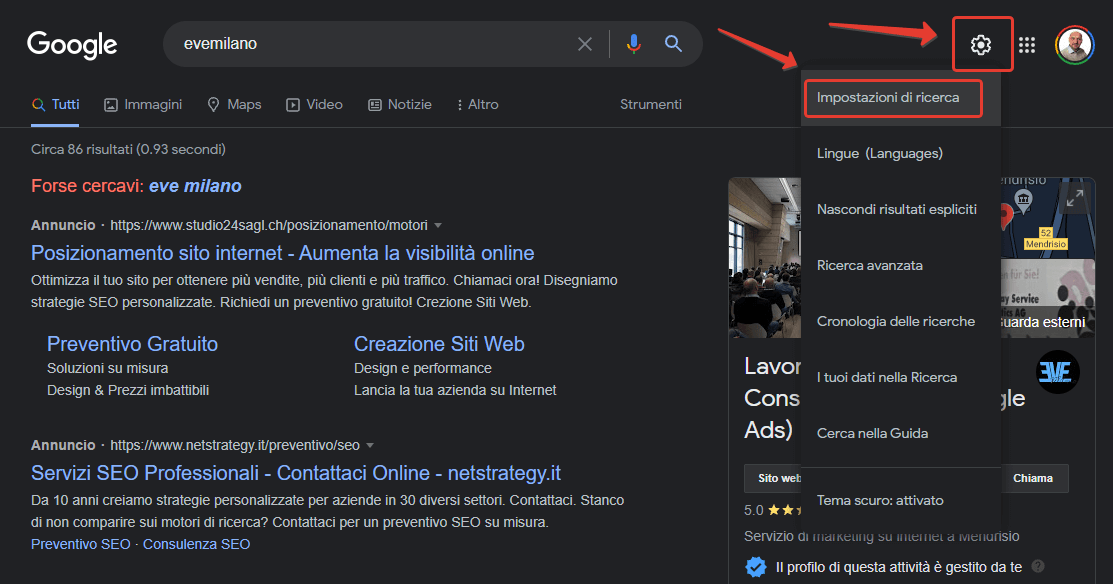
Task: Click the help question mark icon
Action: pyautogui.click(x=1038, y=566)
